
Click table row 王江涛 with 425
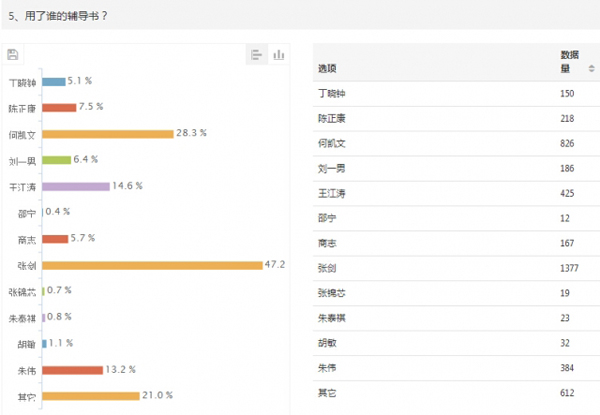pos(456,193)
